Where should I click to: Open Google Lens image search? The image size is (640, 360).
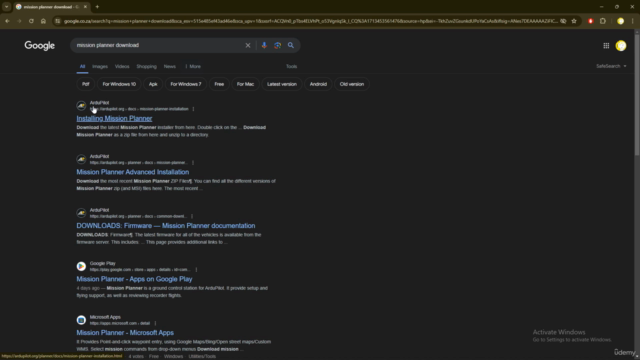(x=278, y=45)
